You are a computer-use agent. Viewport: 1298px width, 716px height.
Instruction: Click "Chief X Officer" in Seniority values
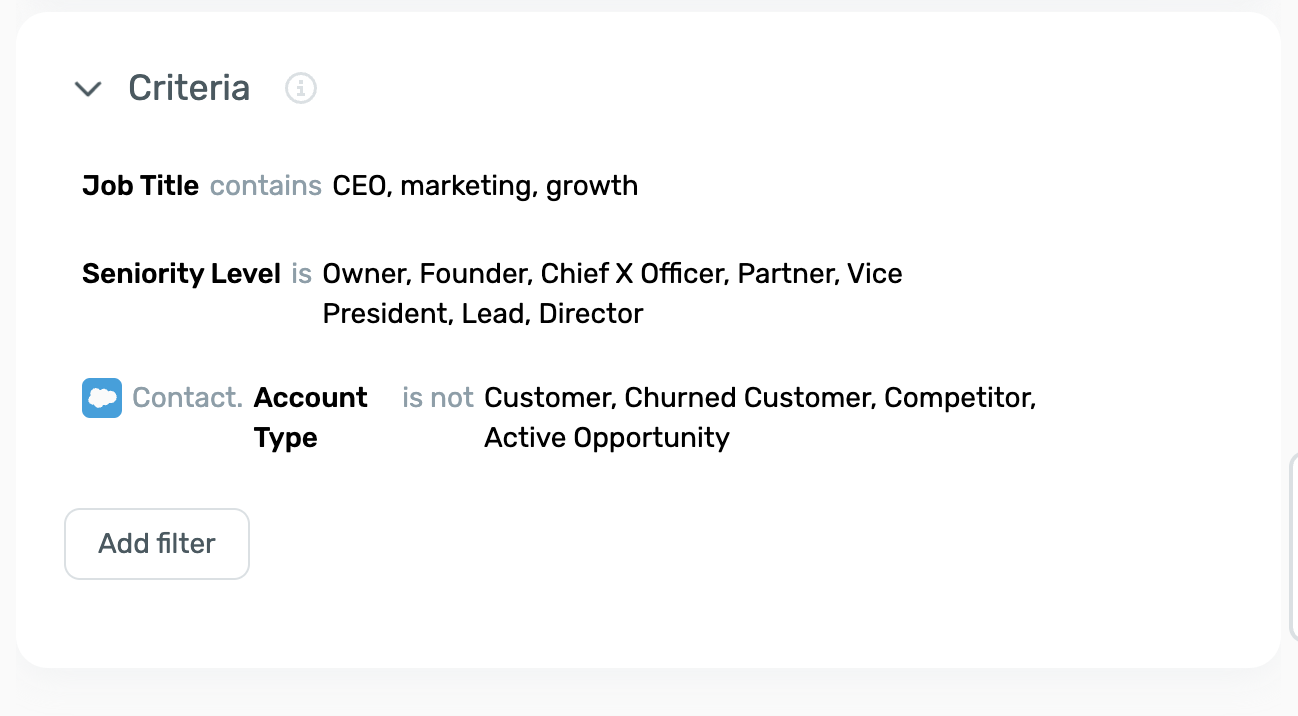pos(635,274)
